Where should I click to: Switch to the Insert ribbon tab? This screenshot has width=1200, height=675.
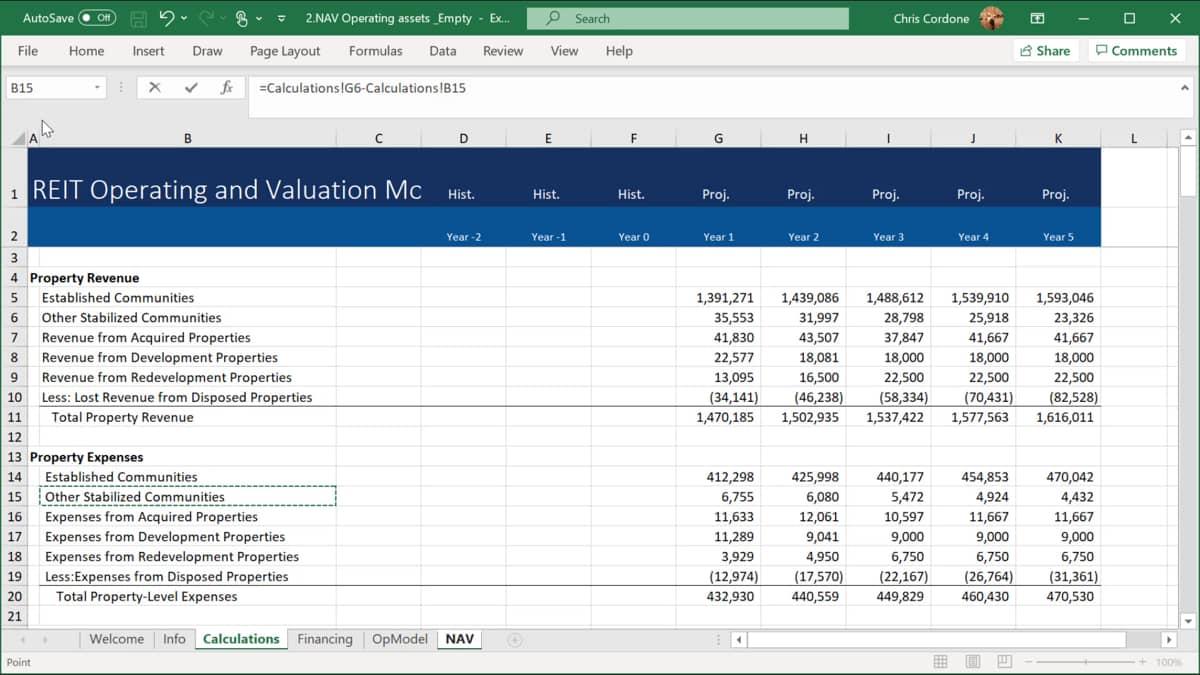148,51
